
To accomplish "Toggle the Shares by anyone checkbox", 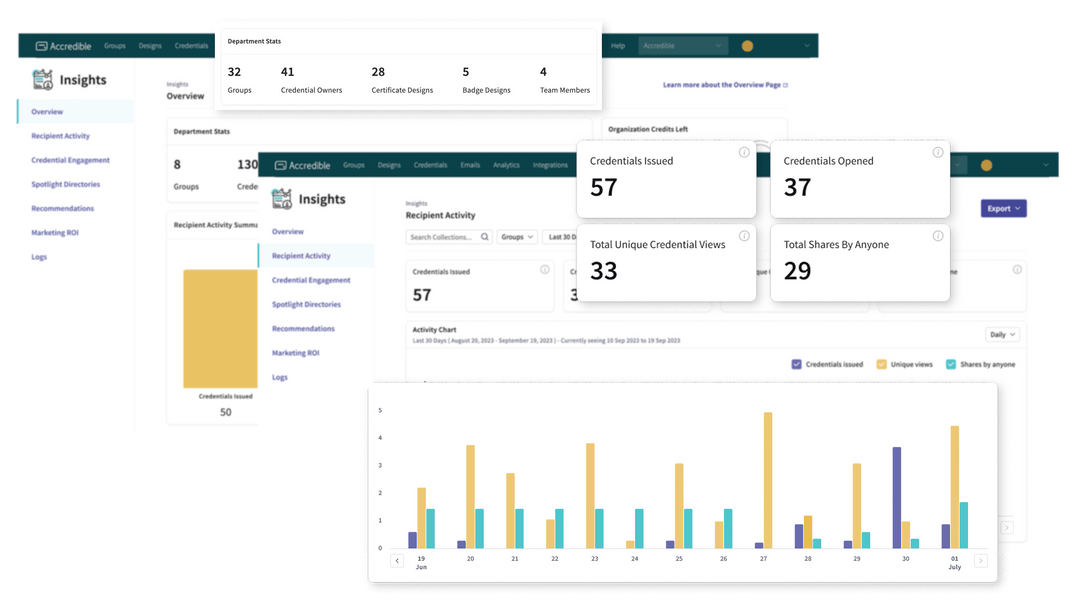I will pyautogui.click(x=951, y=364).
